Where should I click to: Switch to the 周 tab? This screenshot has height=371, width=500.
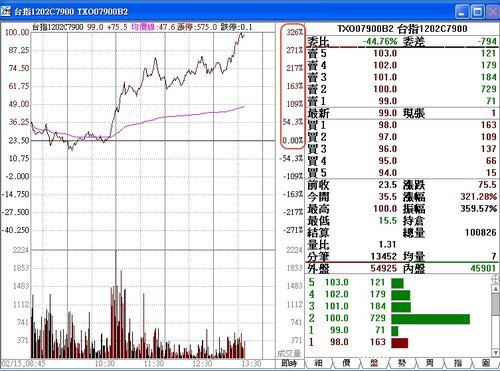point(429,363)
